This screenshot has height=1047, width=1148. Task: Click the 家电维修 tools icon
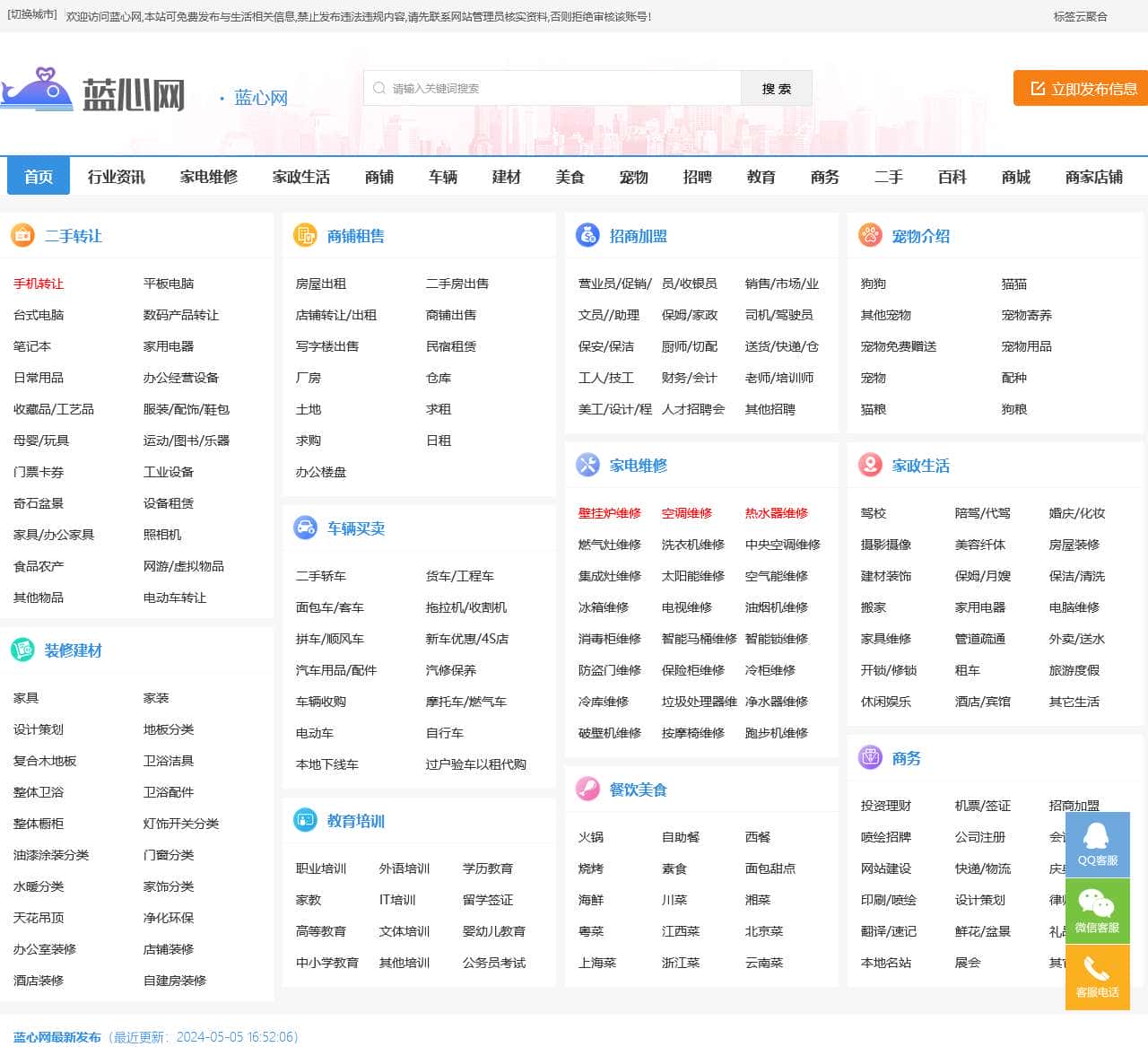coord(587,465)
